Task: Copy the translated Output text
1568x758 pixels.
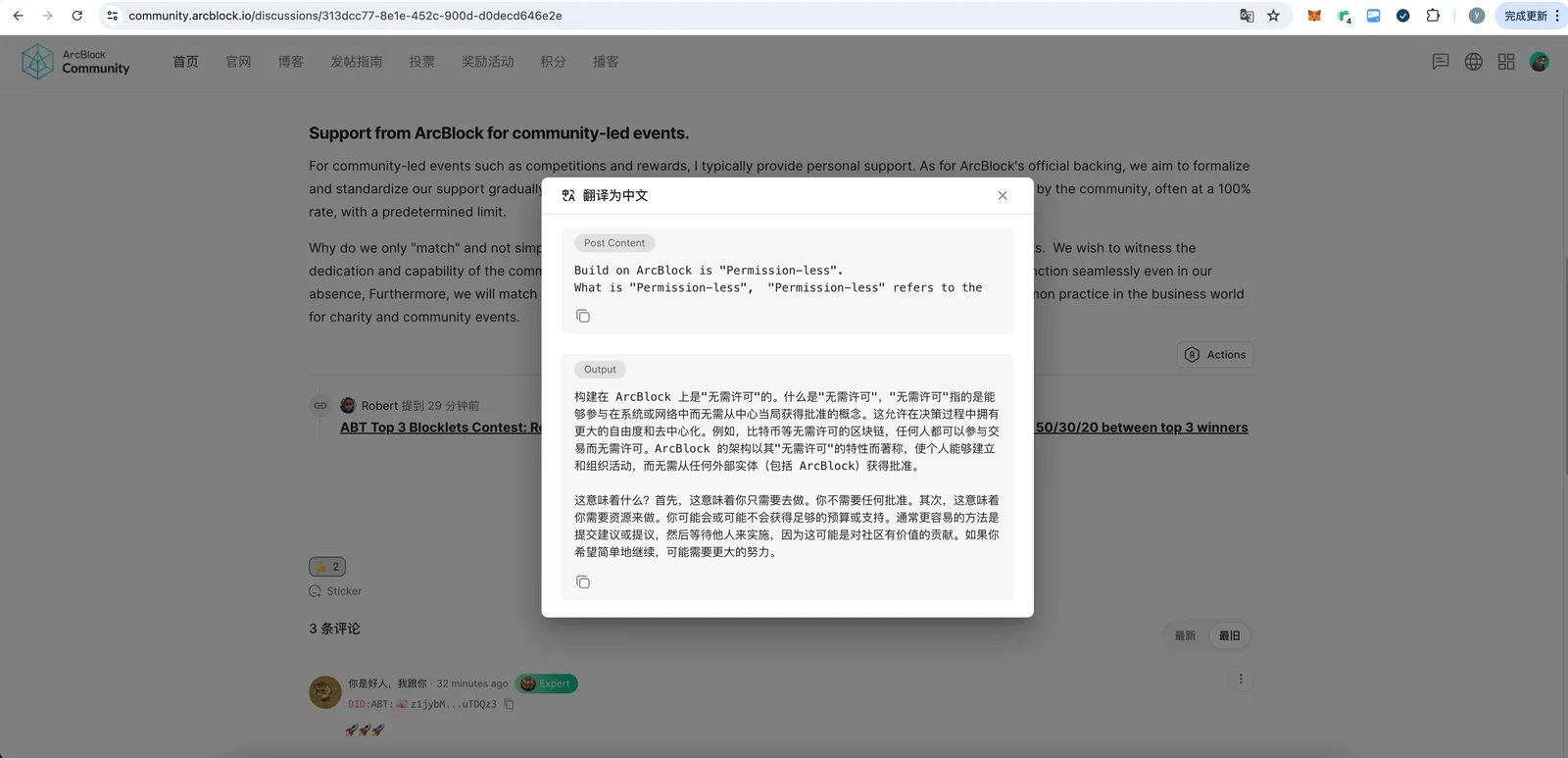Action: point(583,582)
